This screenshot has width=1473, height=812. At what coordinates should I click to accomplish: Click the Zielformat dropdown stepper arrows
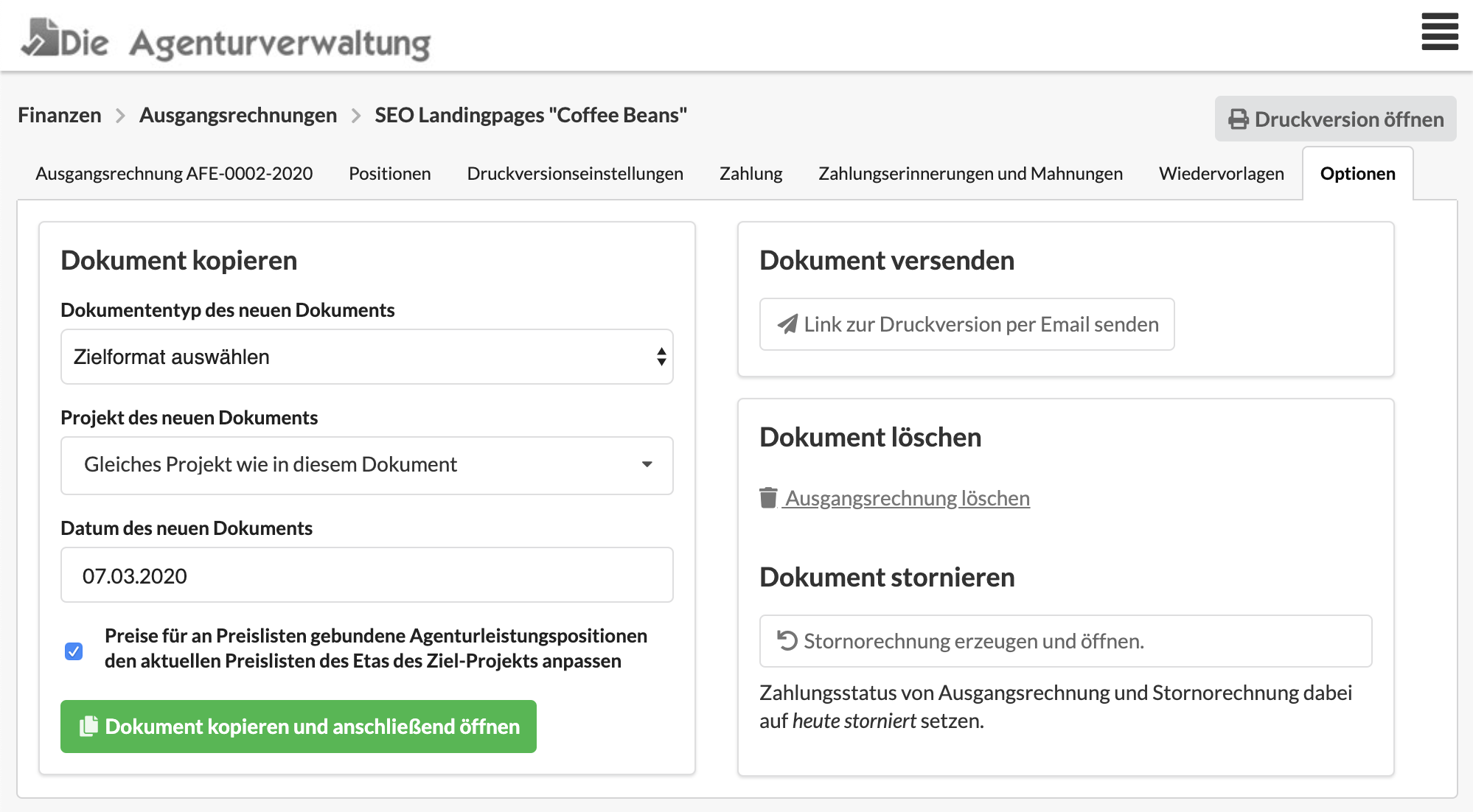(661, 357)
